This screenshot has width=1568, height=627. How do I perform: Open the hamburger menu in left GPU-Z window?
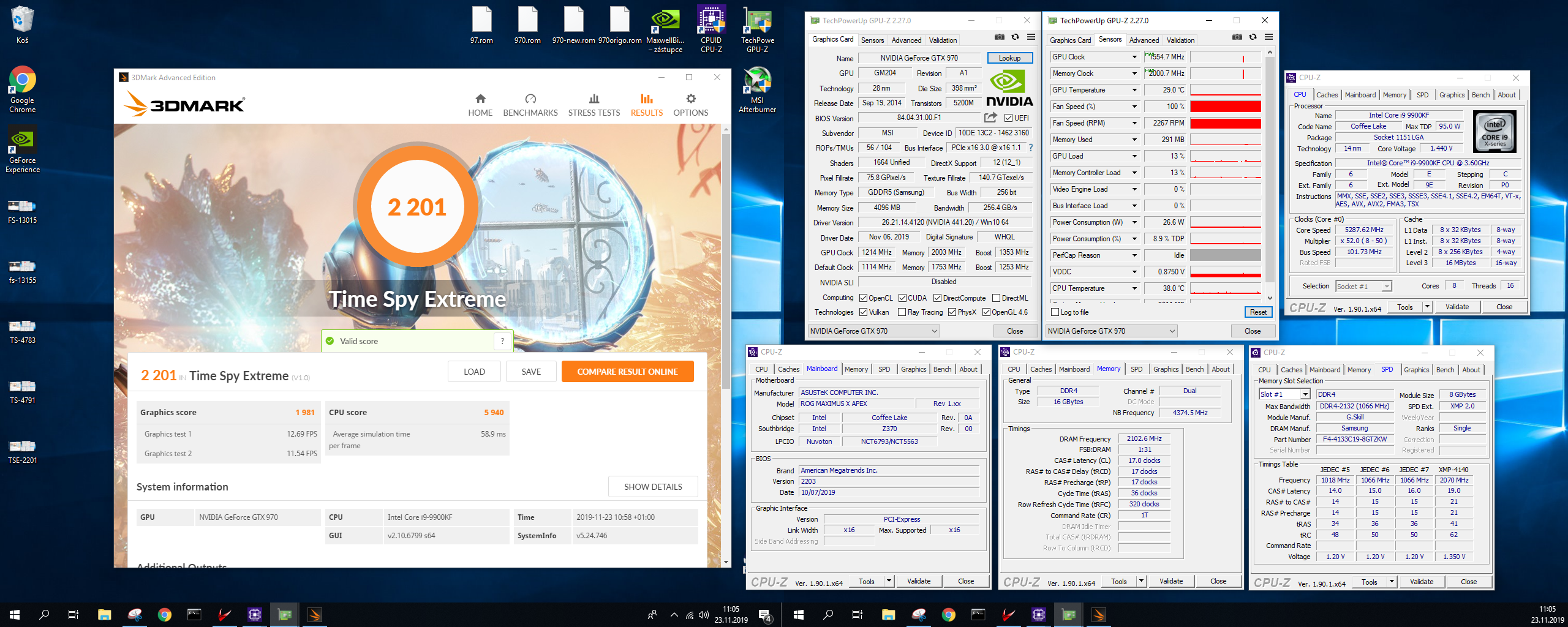tap(1031, 37)
